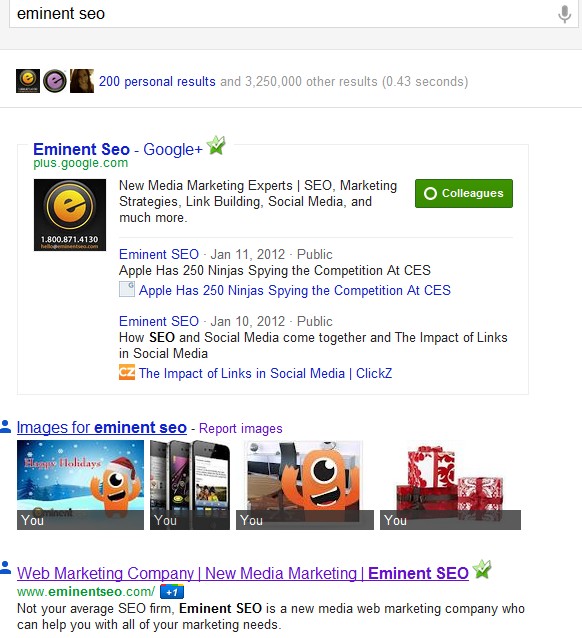Click the ClickZ orange CZ icon
This screenshot has height=638, width=582.
point(127,372)
